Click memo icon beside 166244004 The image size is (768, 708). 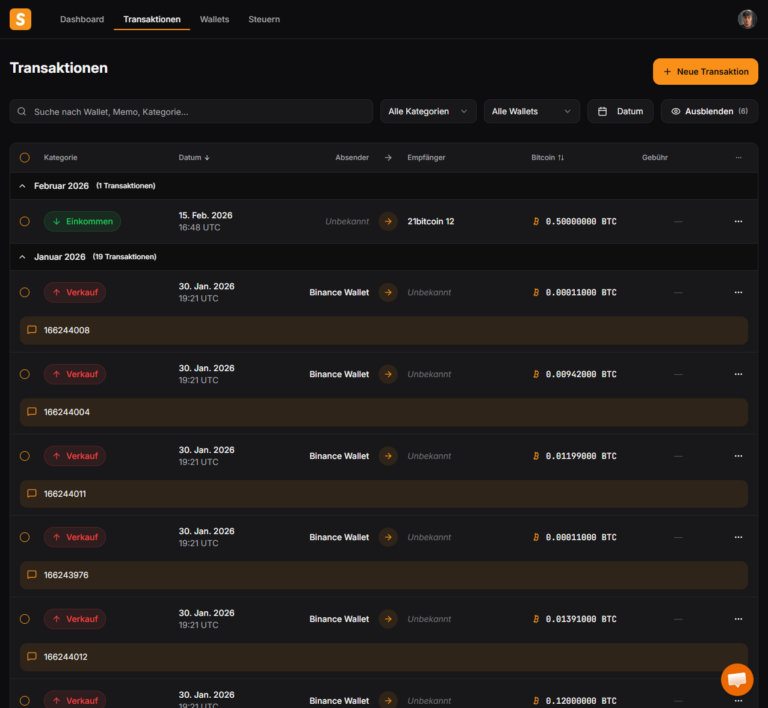[x=32, y=412]
